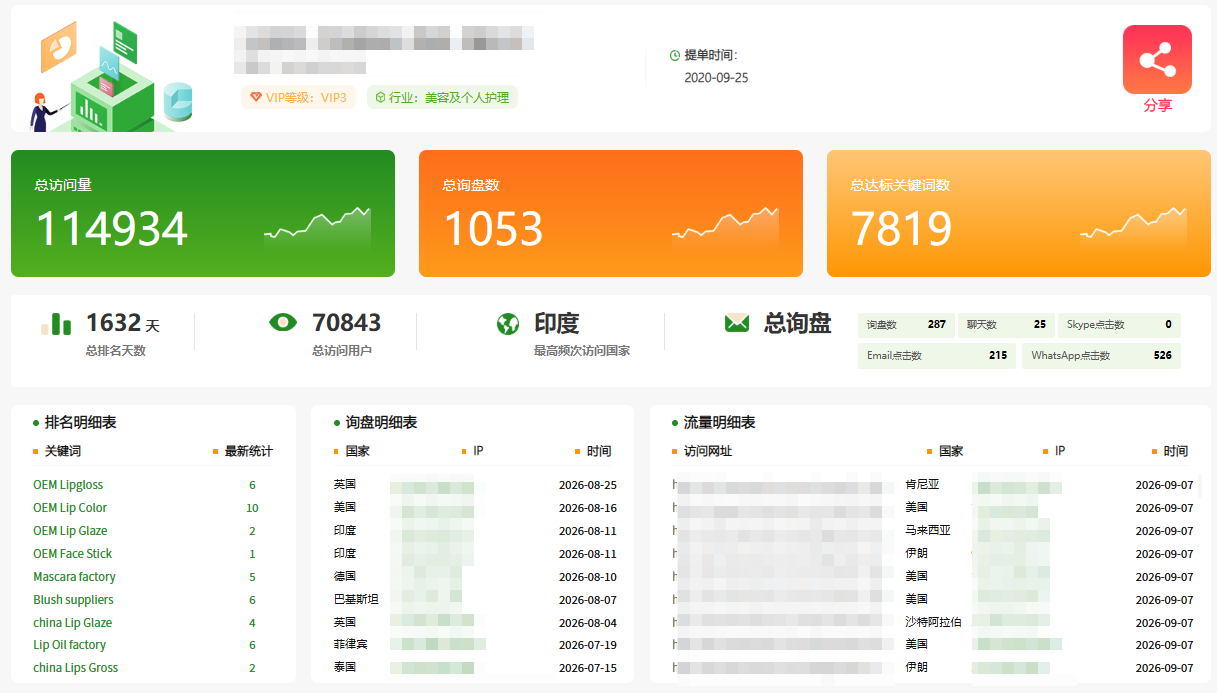Click the cube icon in the 行业 tag
Screen dimensions: 1217x693
tap(380, 97)
